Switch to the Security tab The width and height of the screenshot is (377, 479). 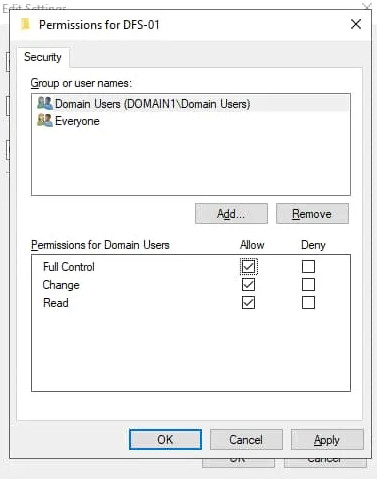43,57
